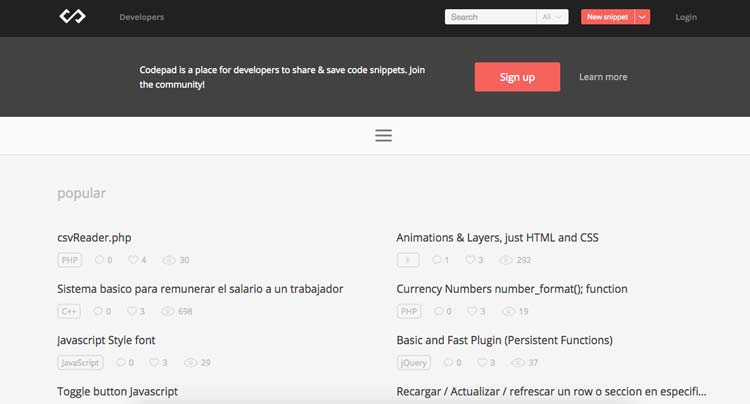Open Basic and Fast Plugin snippet
This screenshot has height=404, width=750.
pos(504,340)
